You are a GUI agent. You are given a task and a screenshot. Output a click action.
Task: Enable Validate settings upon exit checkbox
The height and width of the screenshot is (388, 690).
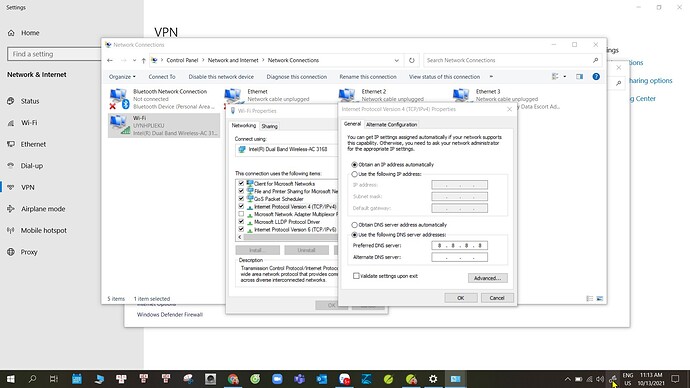click(x=356, y=276)
